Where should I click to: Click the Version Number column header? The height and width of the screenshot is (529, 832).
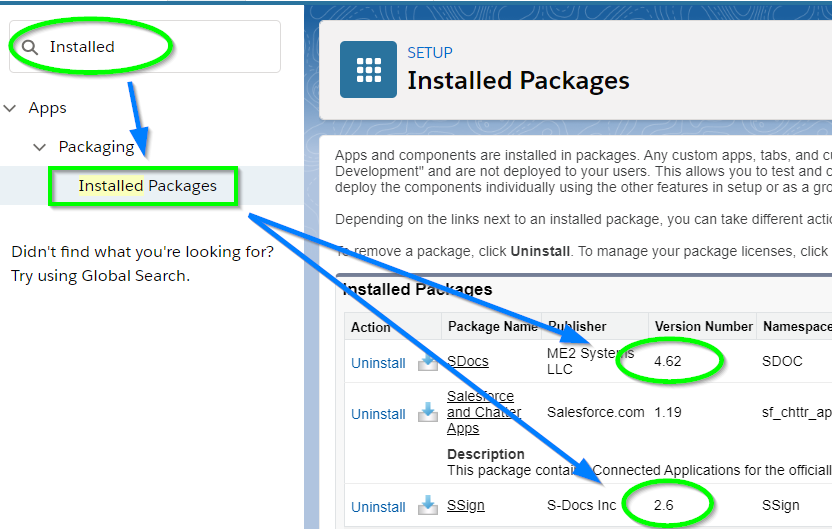coord(704,326)
